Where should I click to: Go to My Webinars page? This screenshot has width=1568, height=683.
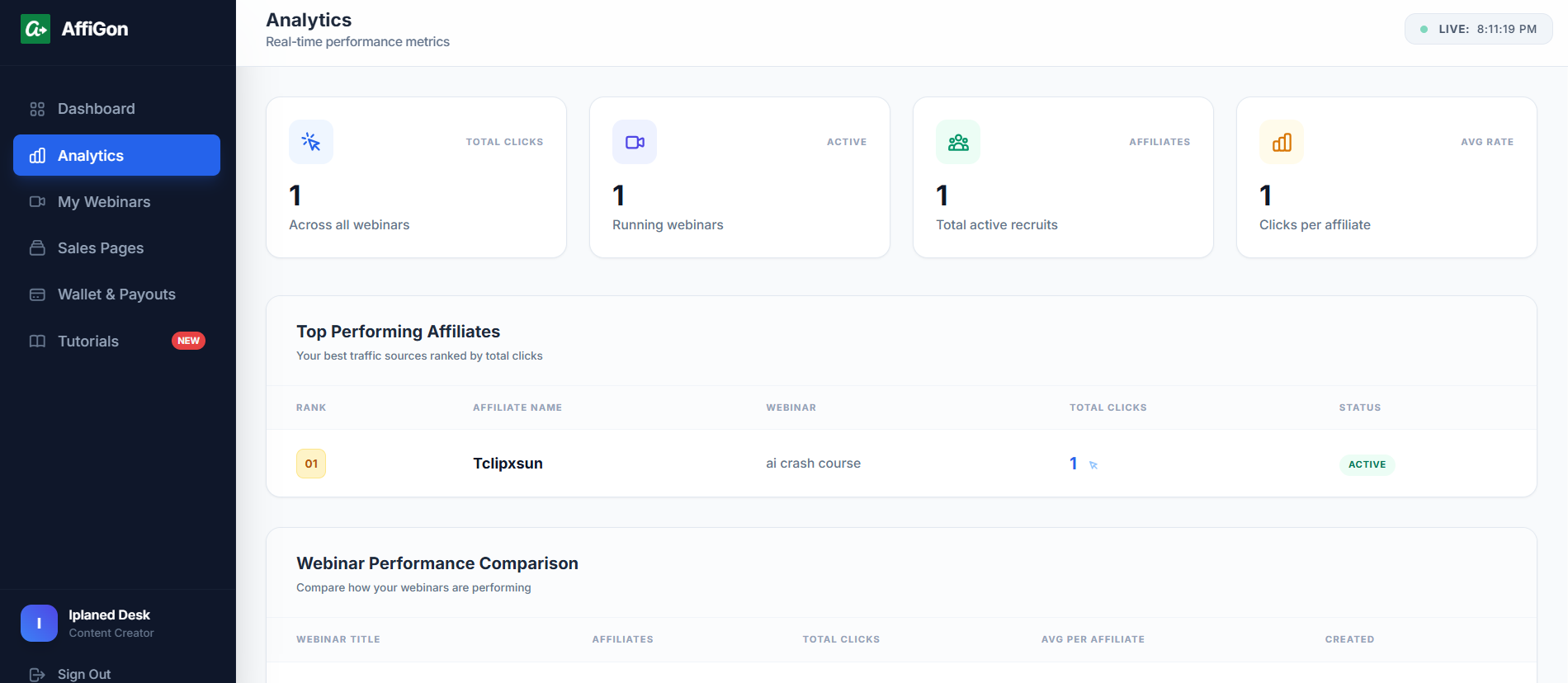[116, 202]
